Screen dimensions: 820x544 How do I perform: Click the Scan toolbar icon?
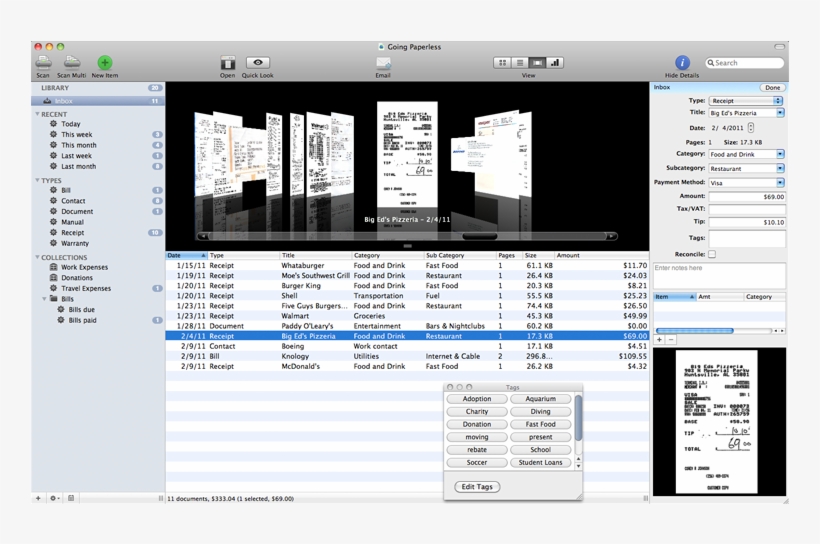pyautogui.click(x=43, y=63)
